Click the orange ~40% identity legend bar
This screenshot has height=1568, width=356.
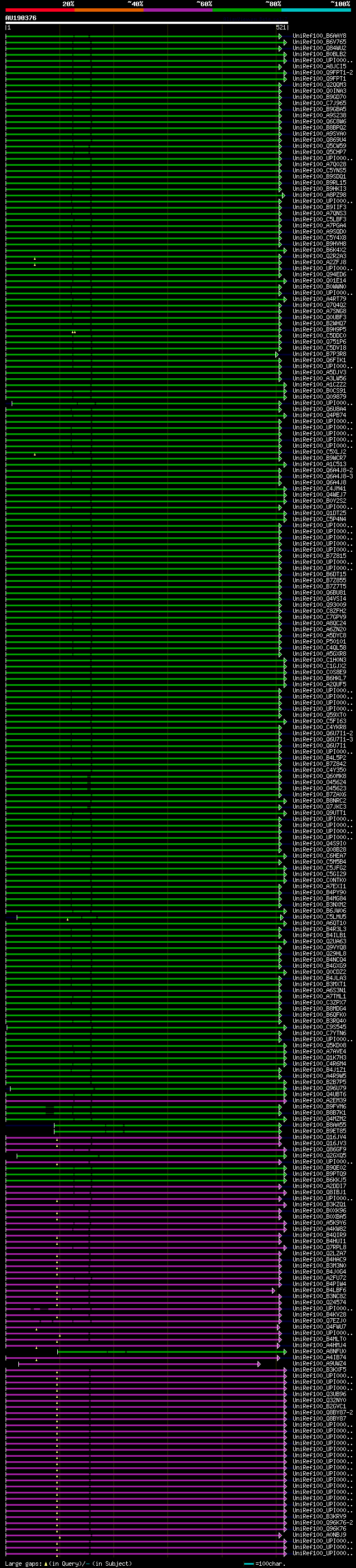click(x=109, y=10)
